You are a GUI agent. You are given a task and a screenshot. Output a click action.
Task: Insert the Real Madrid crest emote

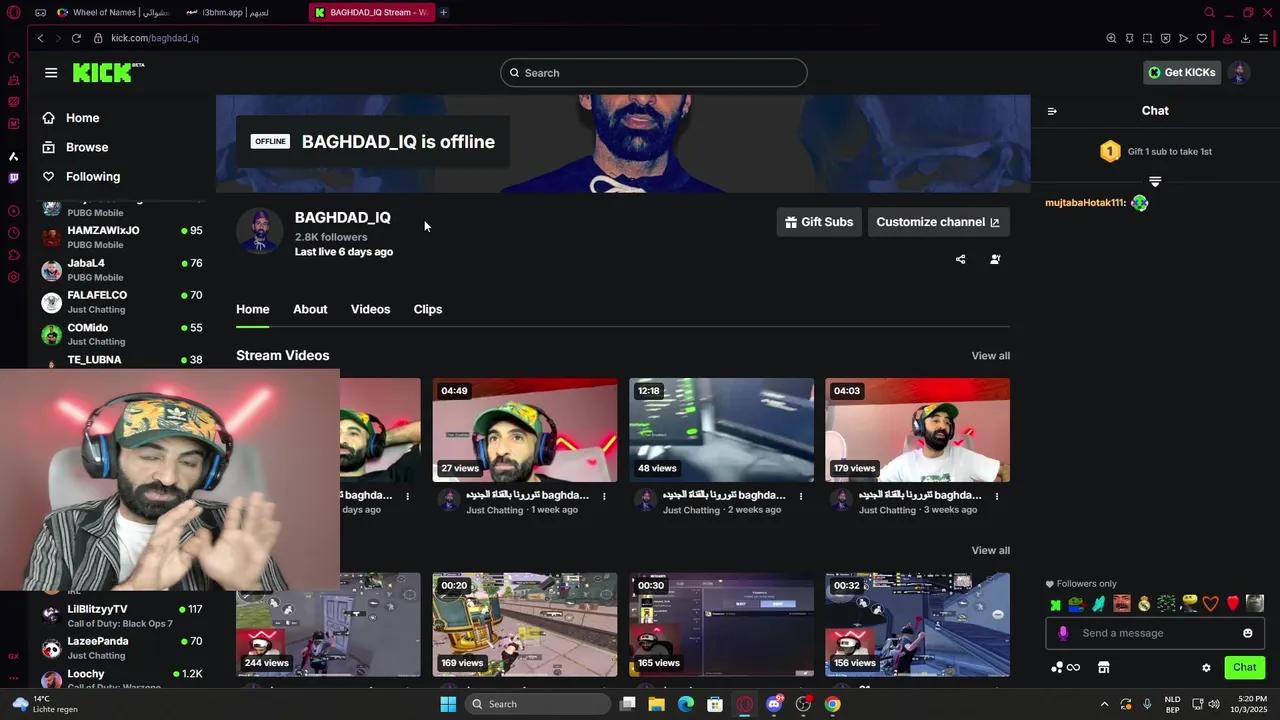pyautogui.click(x=1144, y=603)
